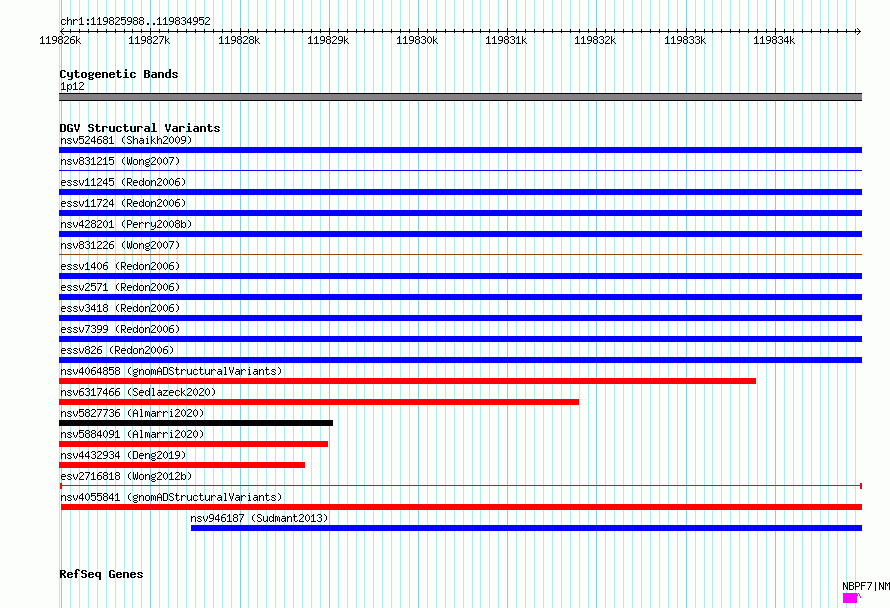Screen dimensions: 890x608
Task: Click the ruler's right arrowhead
Action: tap(859, 31)
